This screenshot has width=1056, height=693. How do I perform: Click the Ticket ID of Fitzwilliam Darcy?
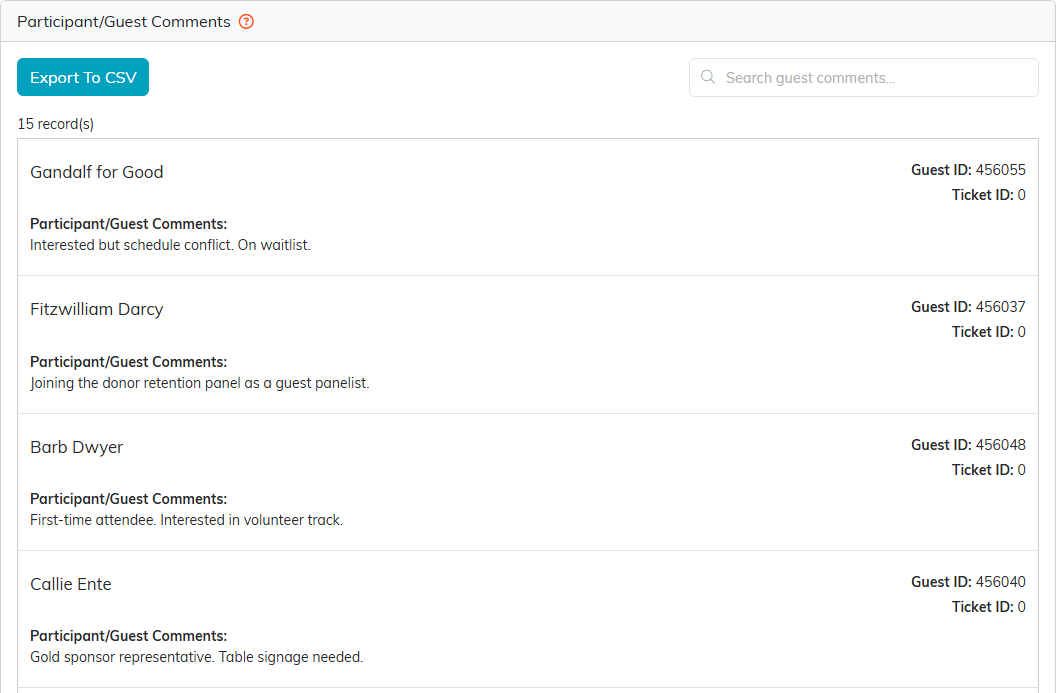click(989, 332)
